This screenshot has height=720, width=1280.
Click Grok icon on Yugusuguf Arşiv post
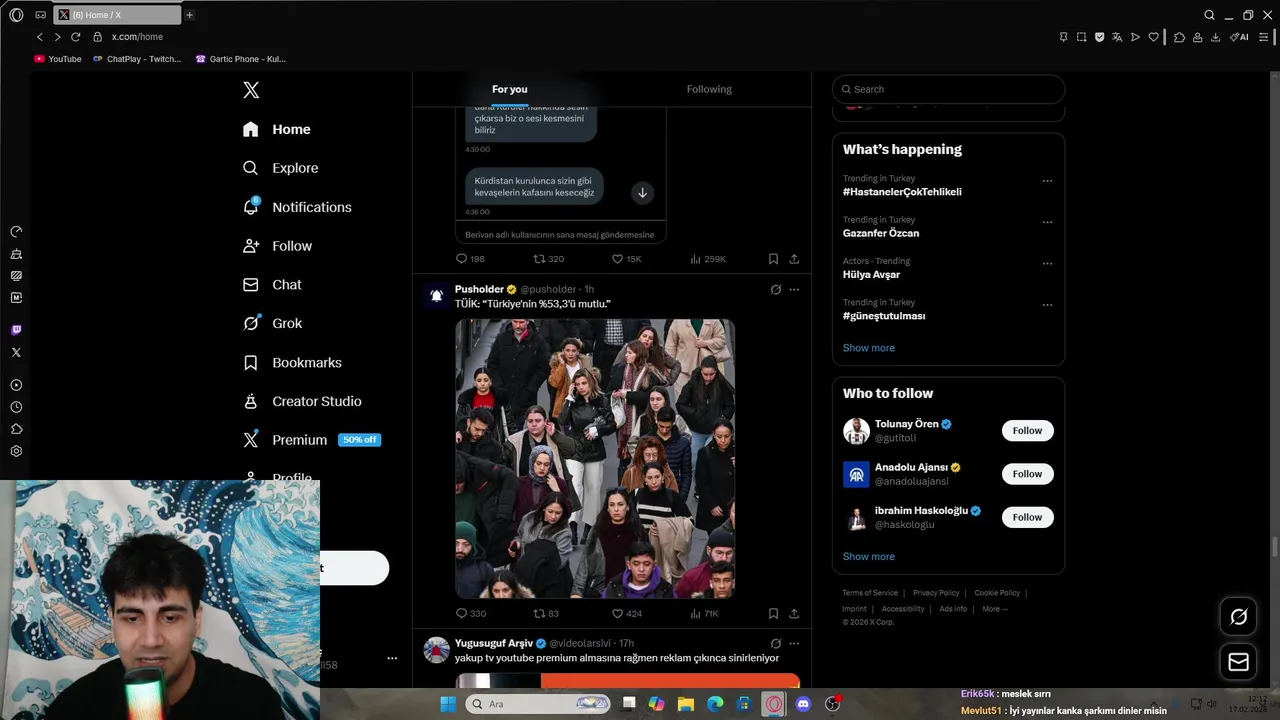(x=775, y=644)
